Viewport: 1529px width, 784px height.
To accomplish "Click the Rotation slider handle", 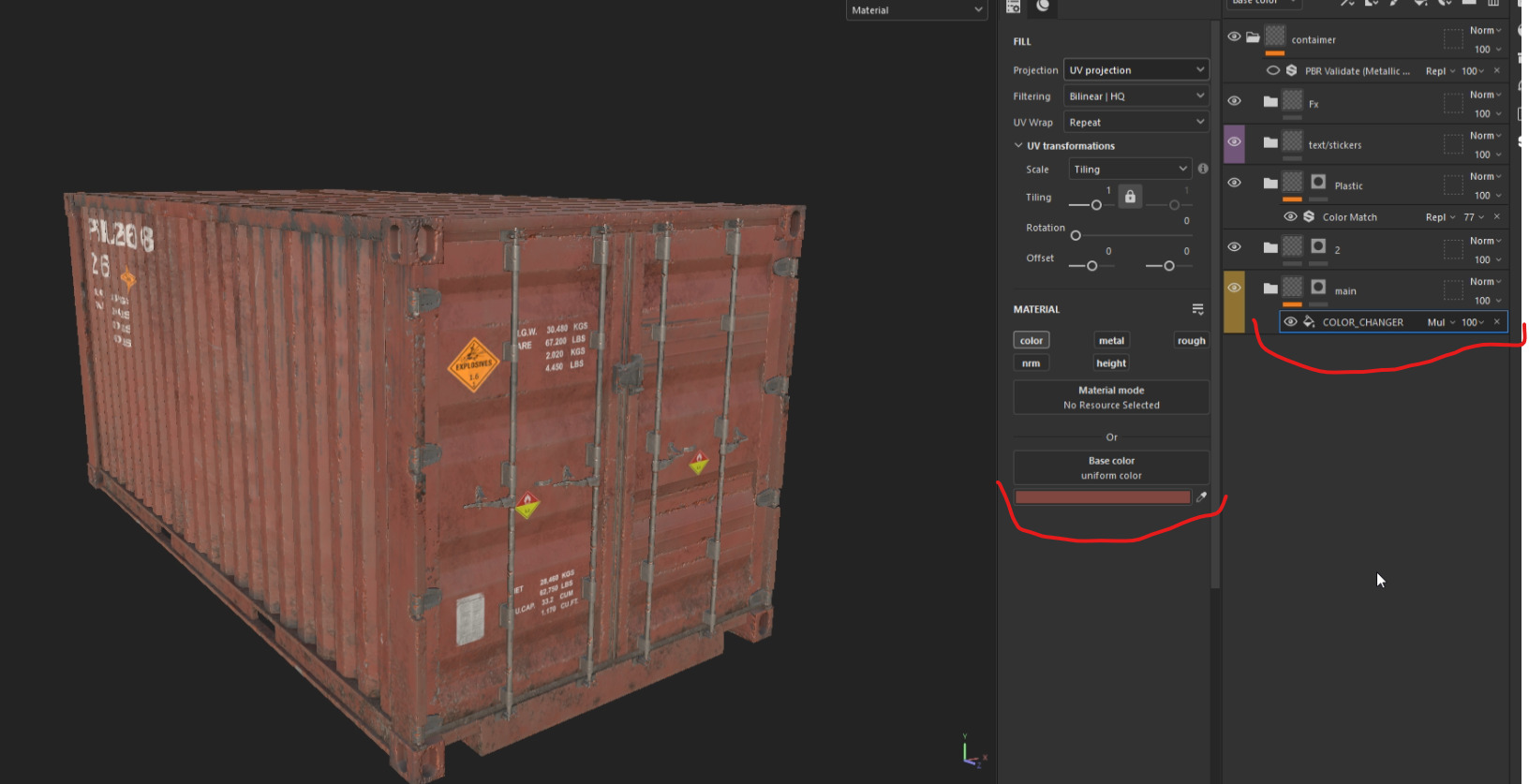I will pos(1076,235).
